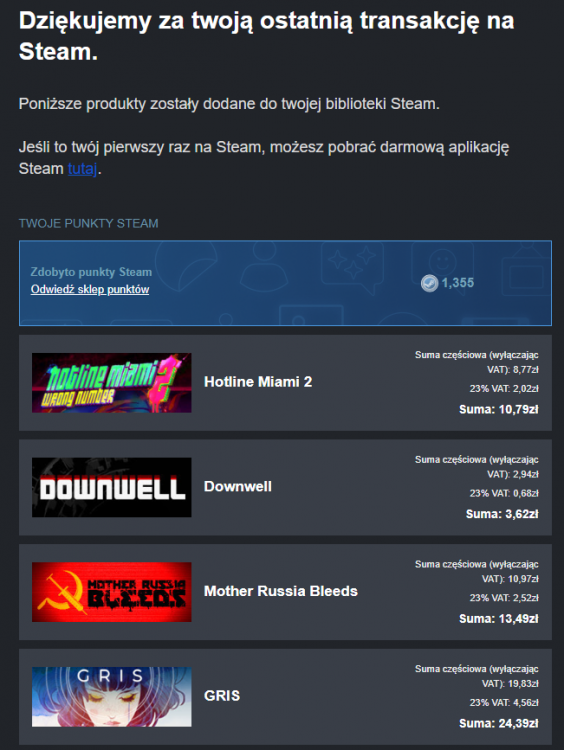Image resolution: width=564 pixels, height=750 pixels.
Task: Click the Downwell game banner
Action: click(111, 487)
